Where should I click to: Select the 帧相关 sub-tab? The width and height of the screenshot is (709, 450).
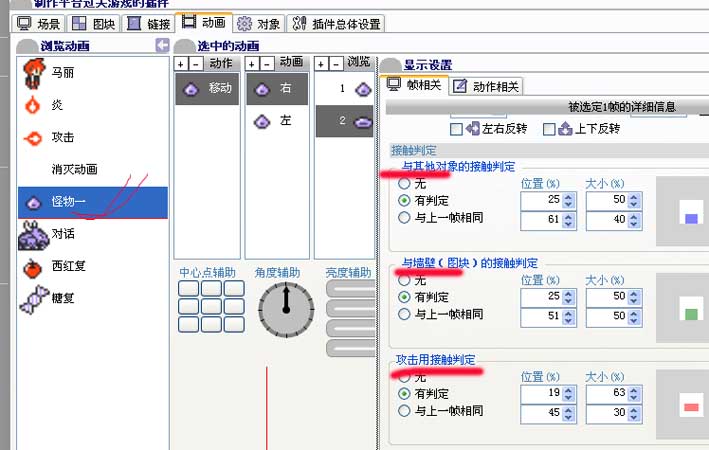415,85
